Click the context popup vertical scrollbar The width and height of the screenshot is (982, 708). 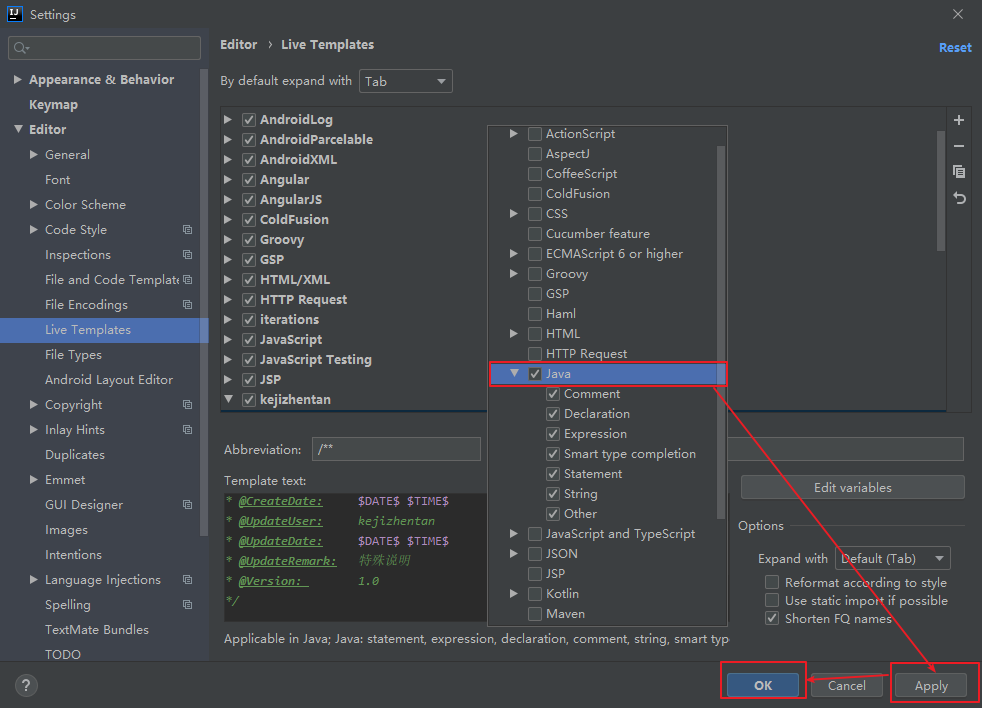tap(721, 332)
